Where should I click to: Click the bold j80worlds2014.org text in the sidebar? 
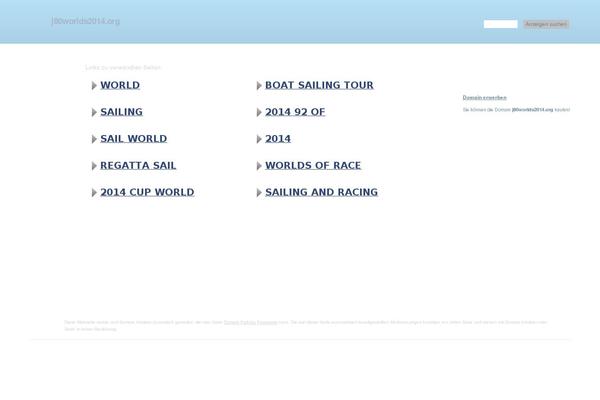point(532,110)
